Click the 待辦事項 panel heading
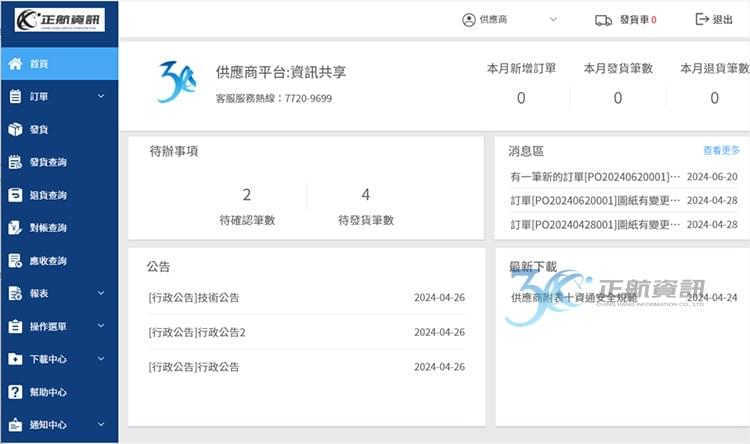 tap(174, 152)
